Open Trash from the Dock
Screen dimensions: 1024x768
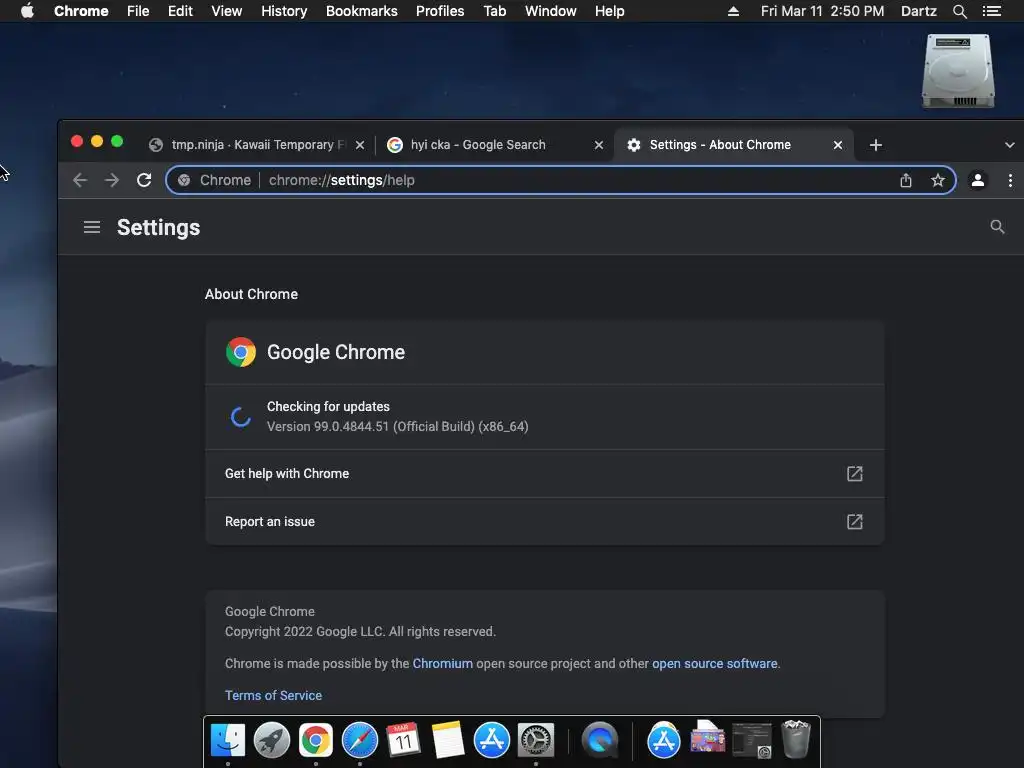pyautogui.click(x=795, y=739)
